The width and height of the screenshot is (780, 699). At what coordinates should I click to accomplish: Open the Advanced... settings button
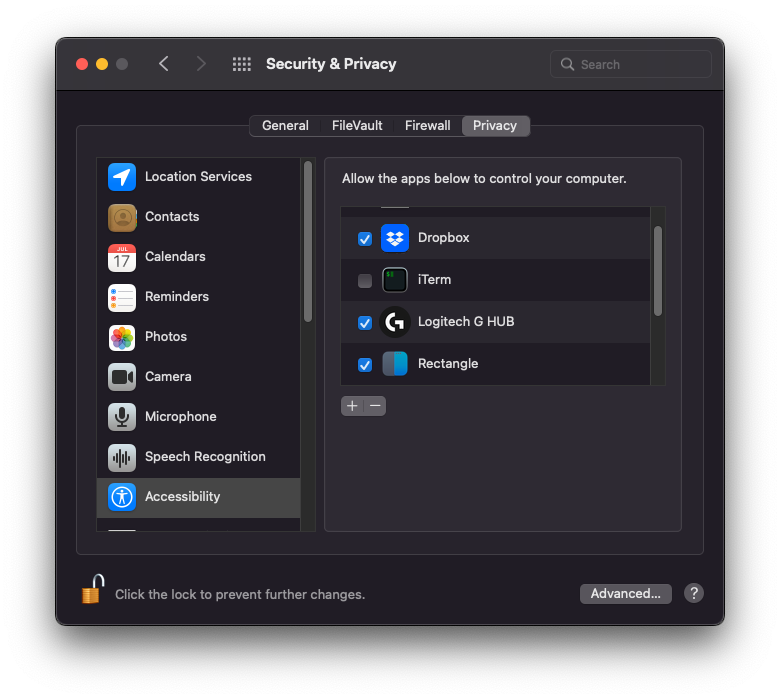click(x=625, y=594)
